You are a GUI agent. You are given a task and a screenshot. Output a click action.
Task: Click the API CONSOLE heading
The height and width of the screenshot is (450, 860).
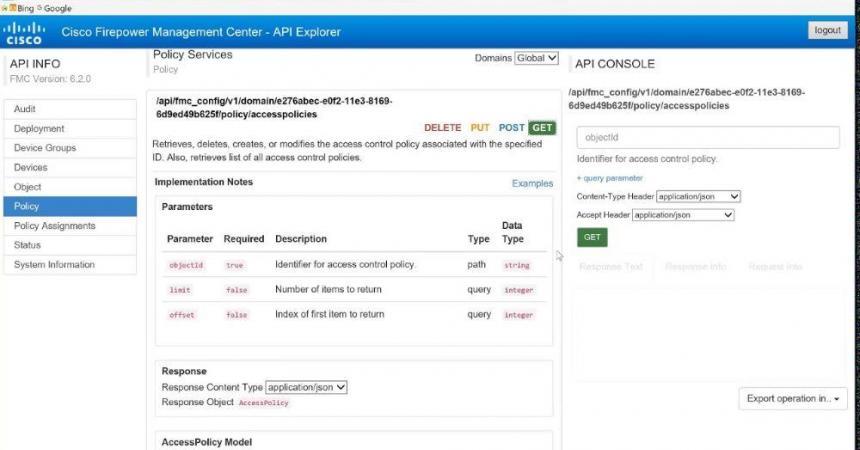pos(615,64)
